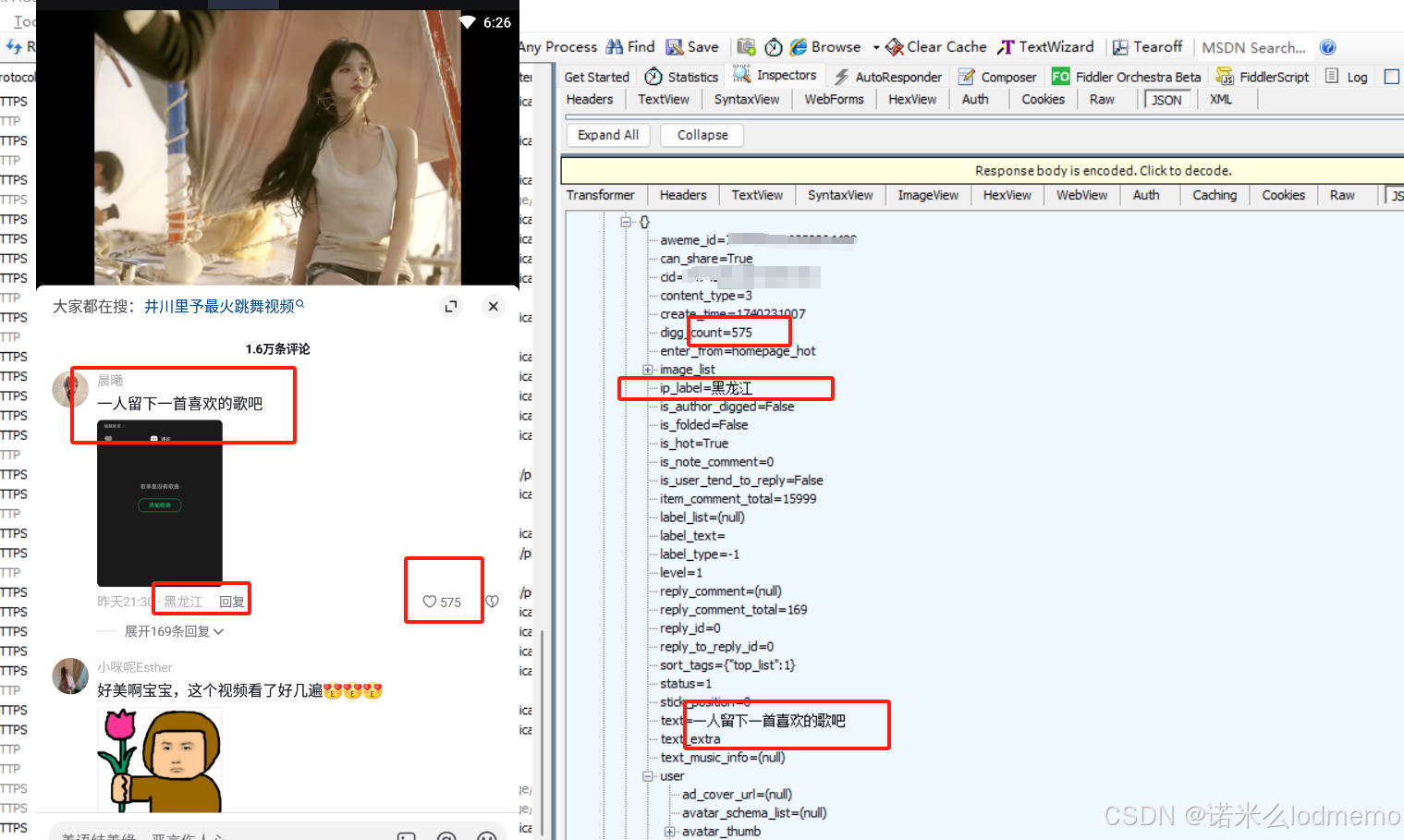Close the comments panel with the X

click(x=494, y=307)
